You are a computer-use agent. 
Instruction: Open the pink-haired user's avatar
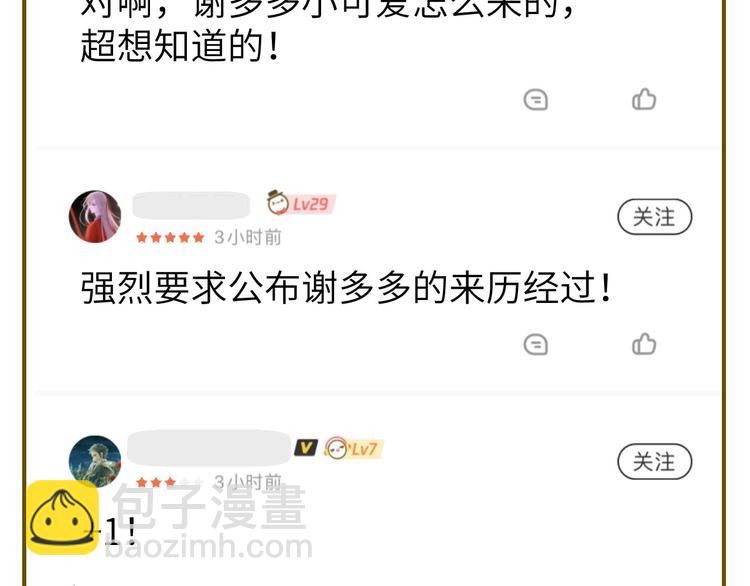point(95,217)
